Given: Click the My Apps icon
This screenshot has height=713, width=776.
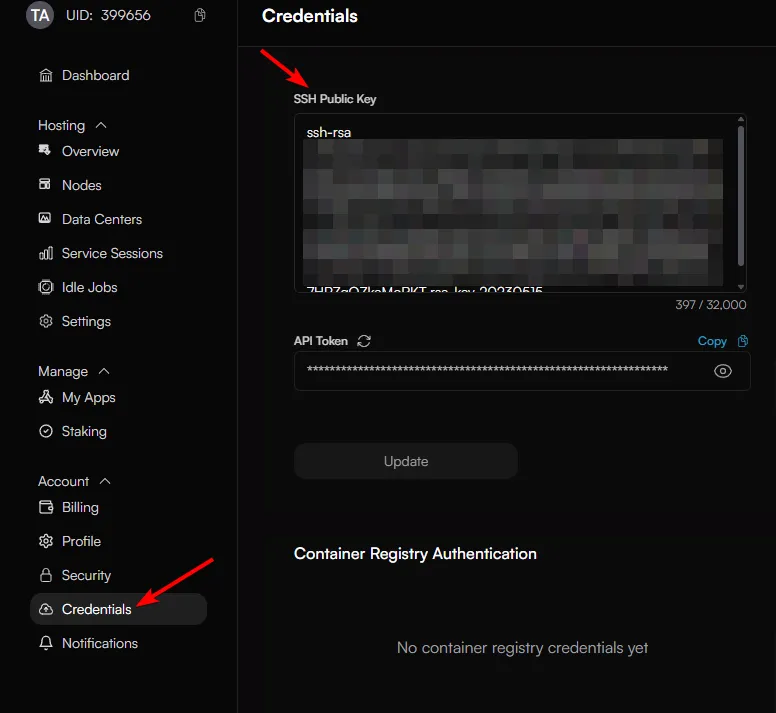Looking at the screenshot, I should (x=46, y=397).
